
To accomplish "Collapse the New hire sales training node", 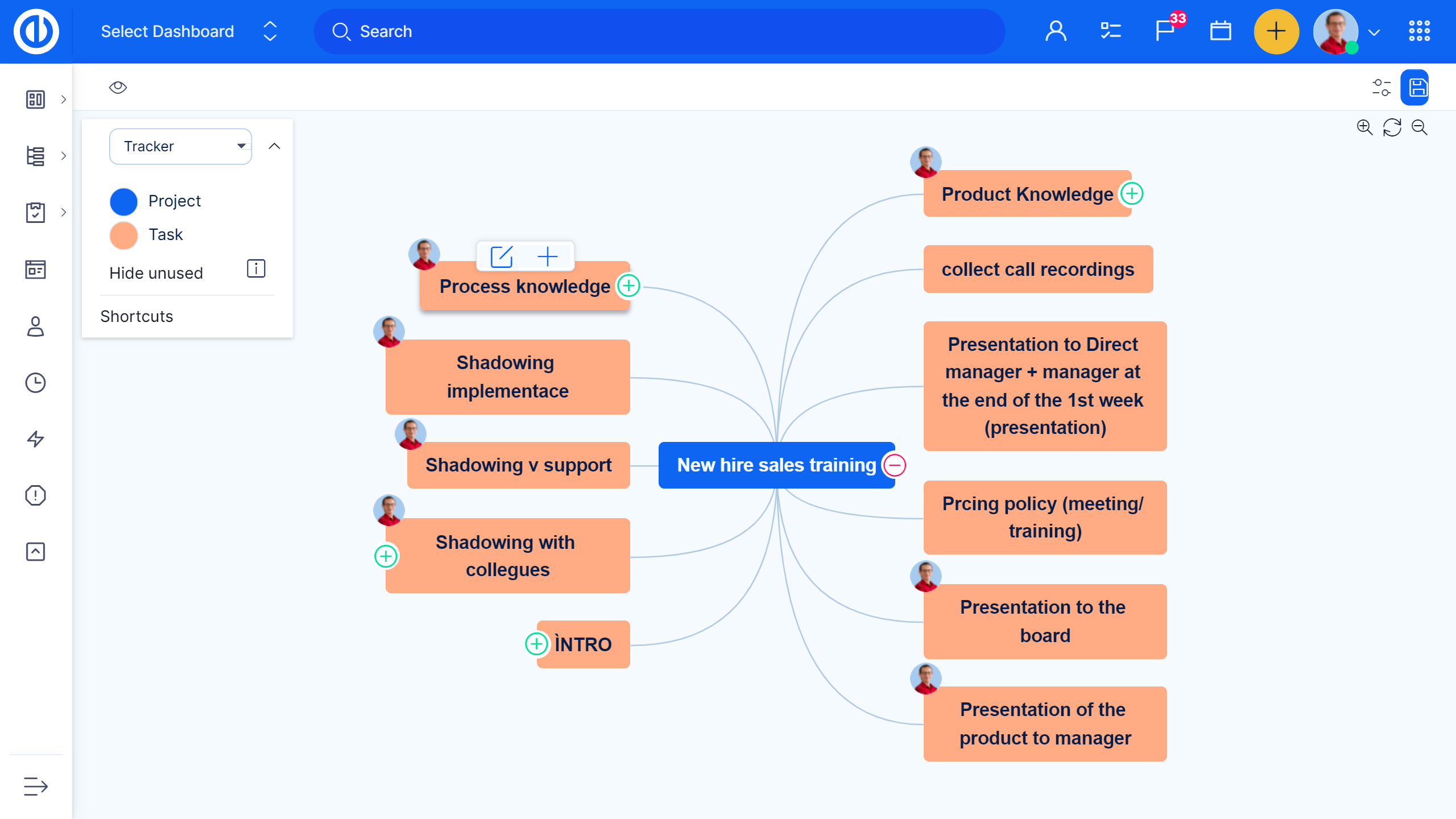I will [895, 465].
